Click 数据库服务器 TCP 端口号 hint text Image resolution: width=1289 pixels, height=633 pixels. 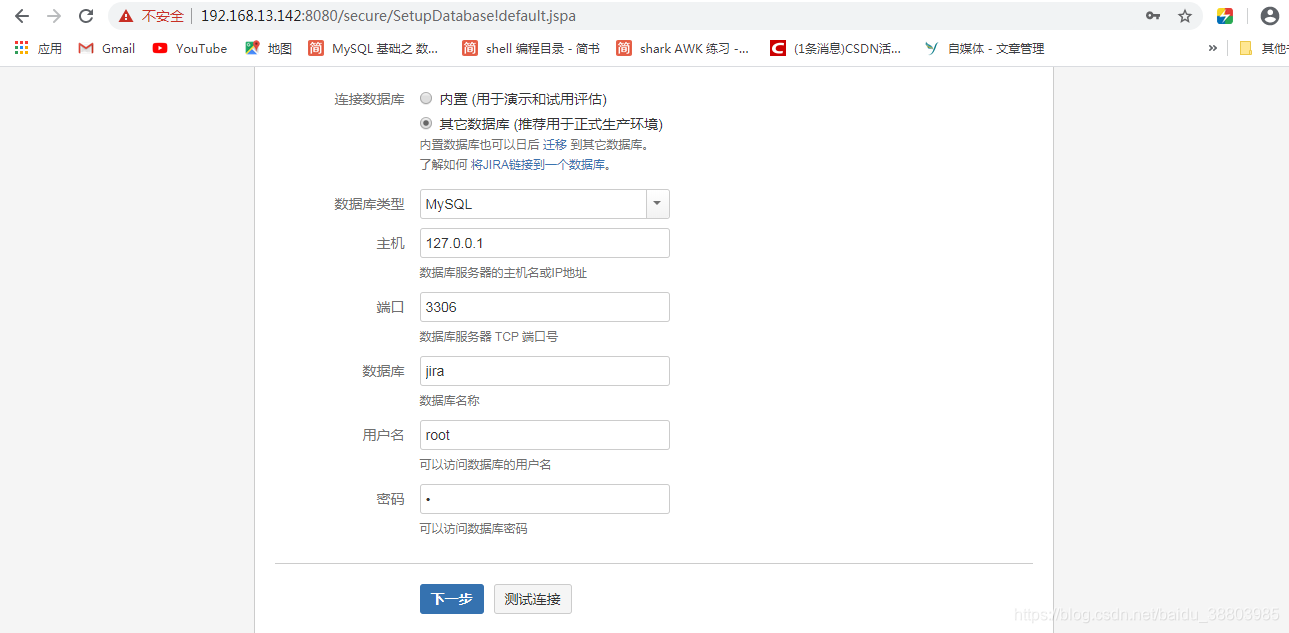coord(489,336)
